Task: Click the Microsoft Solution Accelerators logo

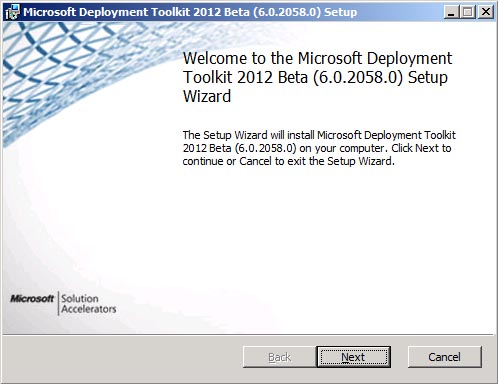Action: [x=63, y=303]
